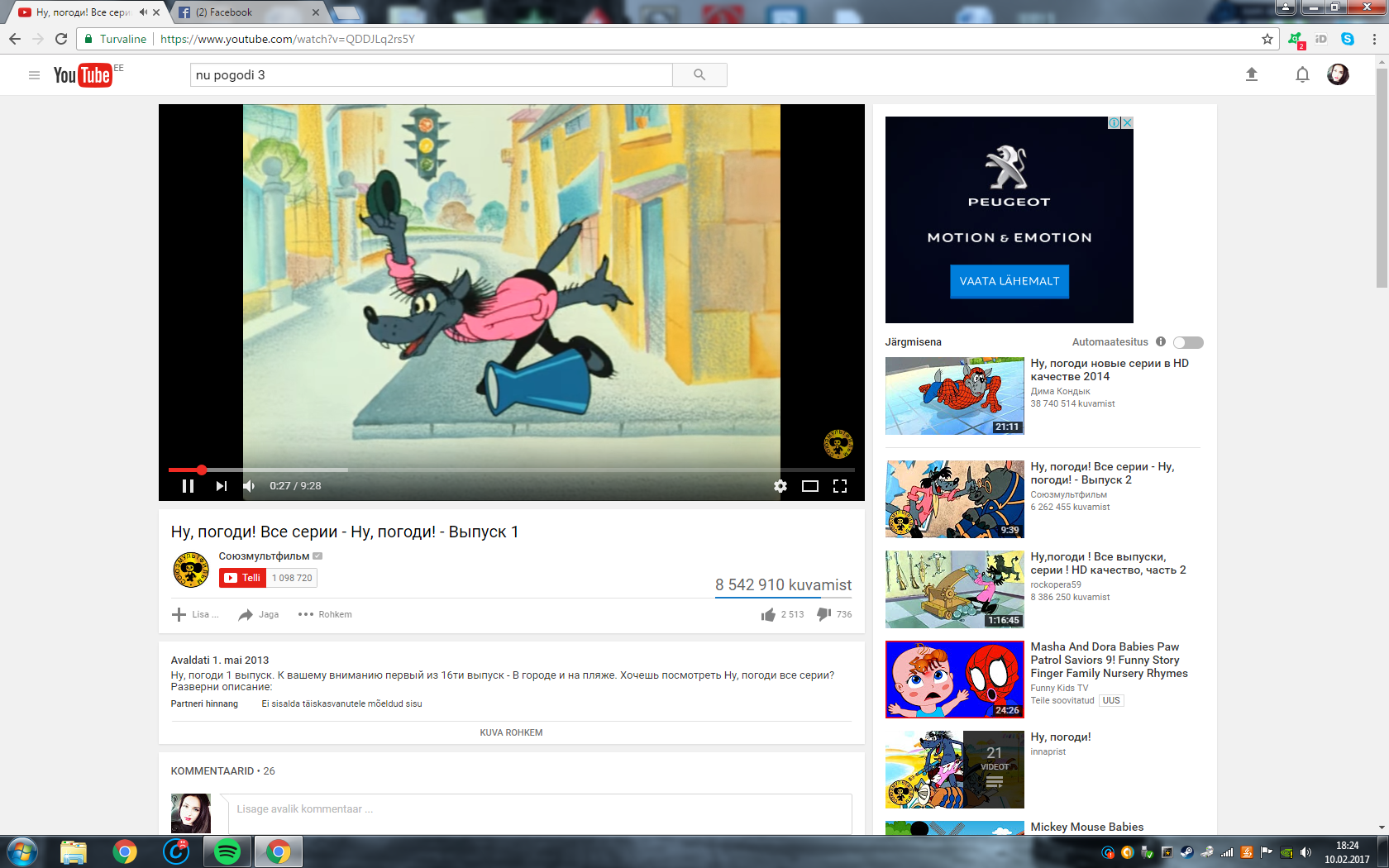Click the address bar URL

[x=288, y=39]
